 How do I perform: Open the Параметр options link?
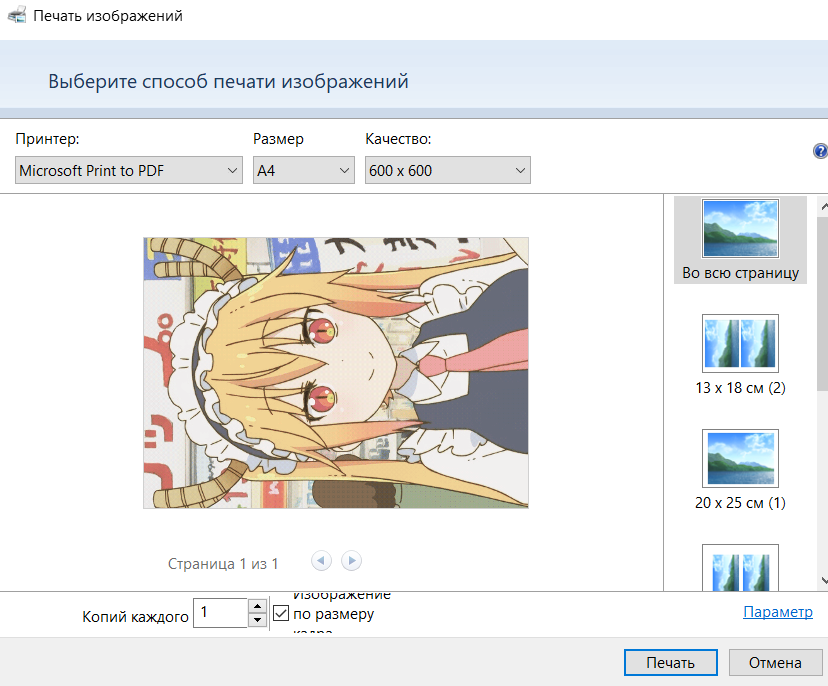(x=777, y=612)
